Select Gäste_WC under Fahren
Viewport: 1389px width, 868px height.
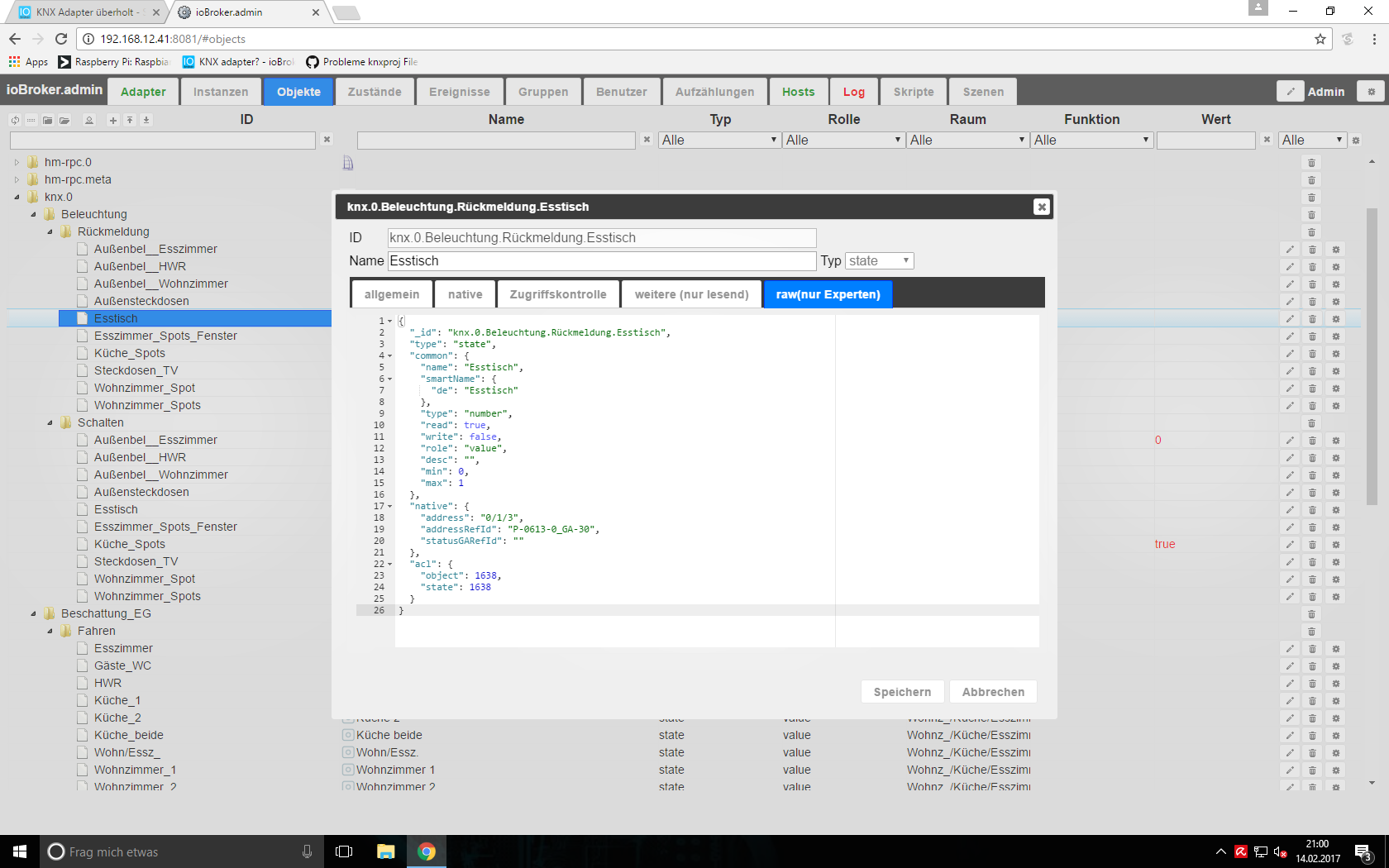click(x=122, y=666)
